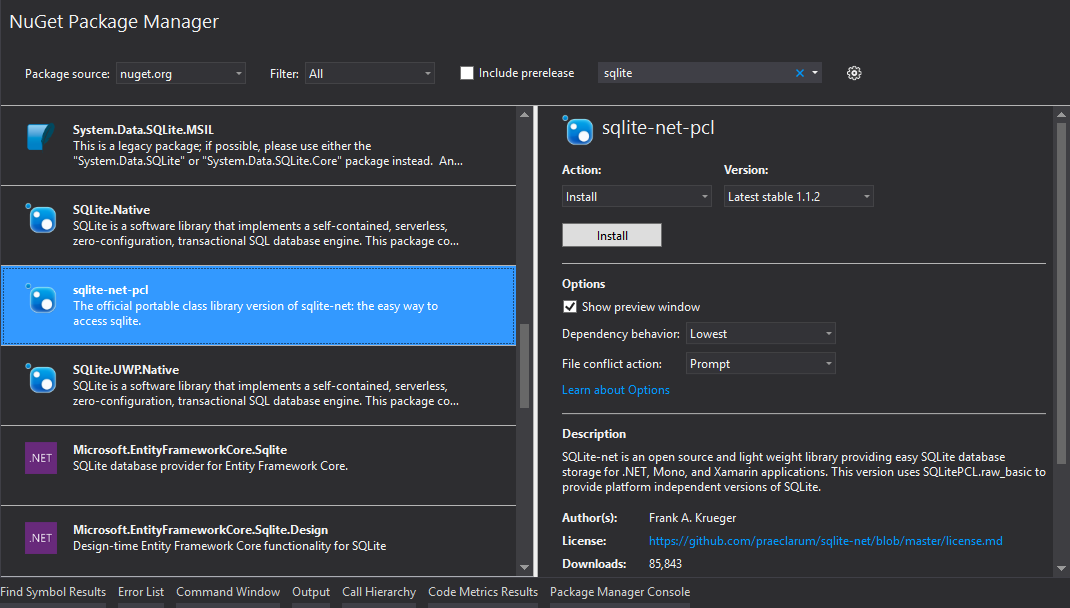
Task: Switch to Error List tab
Action: (141, 592)
